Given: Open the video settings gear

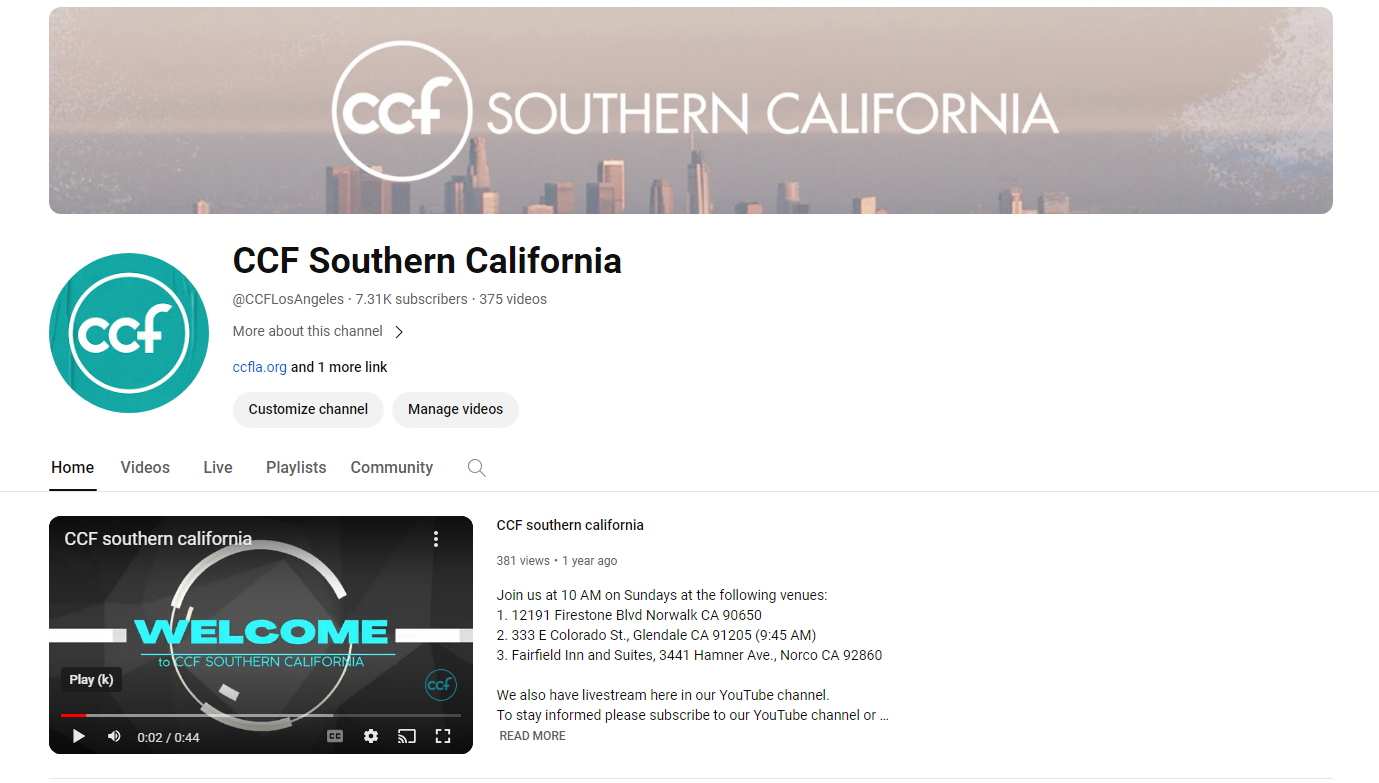Looking at the screenshot, I should click(371, 736).
